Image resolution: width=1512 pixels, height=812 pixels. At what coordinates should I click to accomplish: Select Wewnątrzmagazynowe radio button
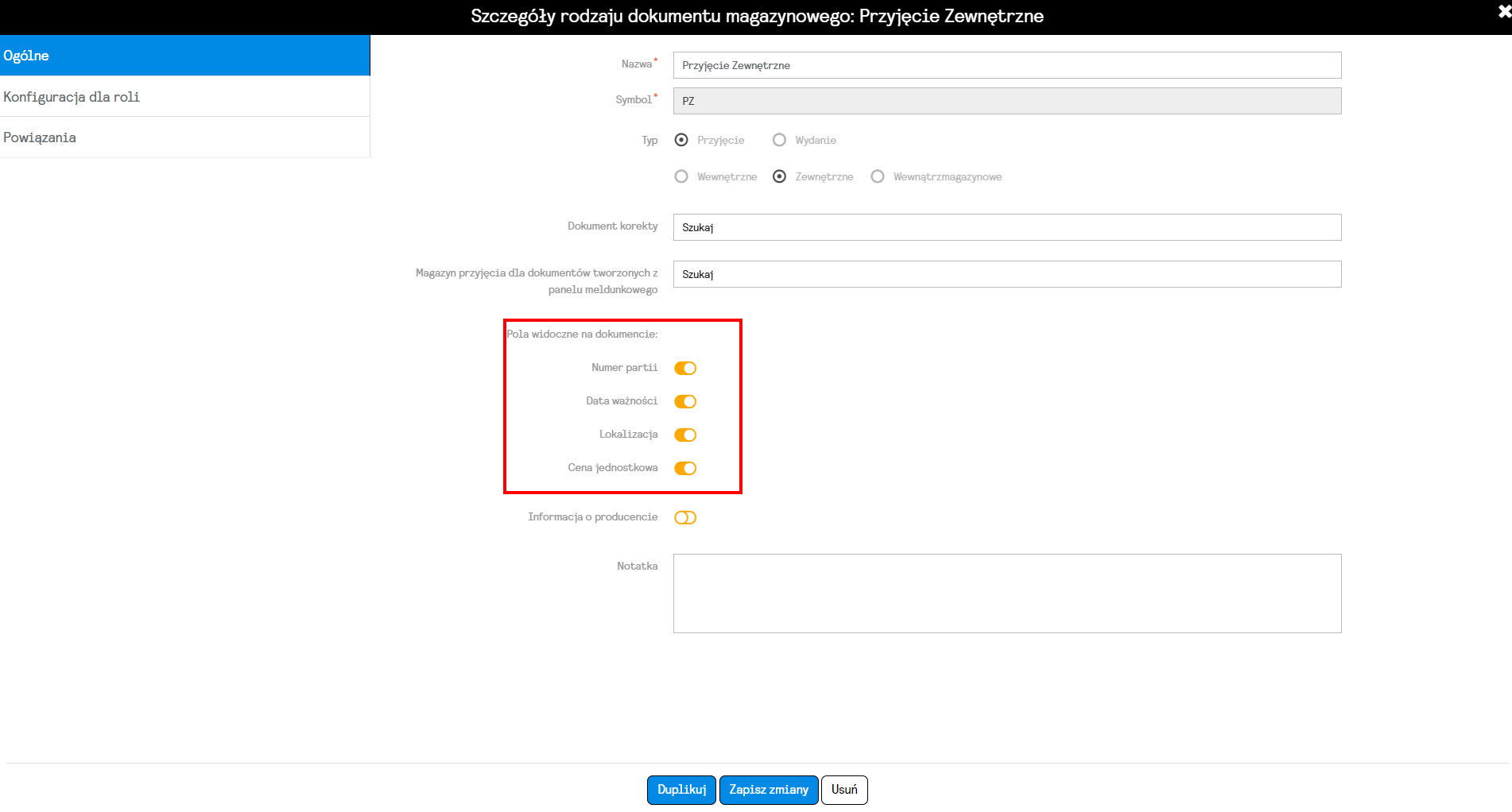pyautogui.click(x=877, y=176)
